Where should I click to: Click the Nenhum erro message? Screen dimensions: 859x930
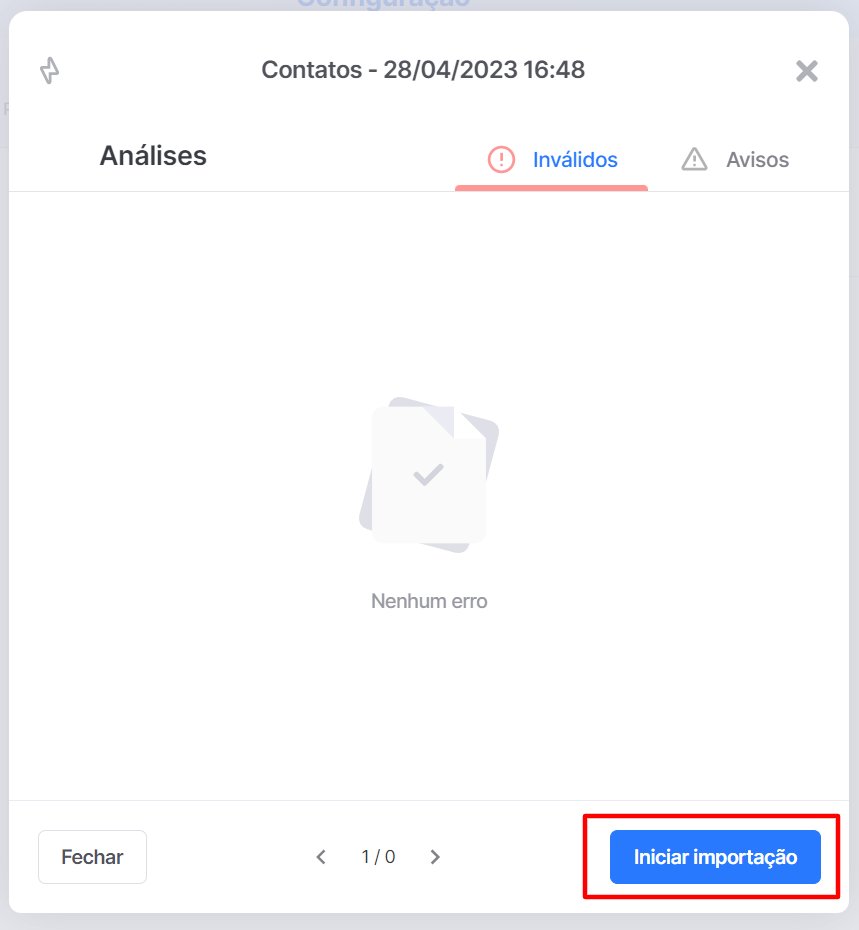429,601
